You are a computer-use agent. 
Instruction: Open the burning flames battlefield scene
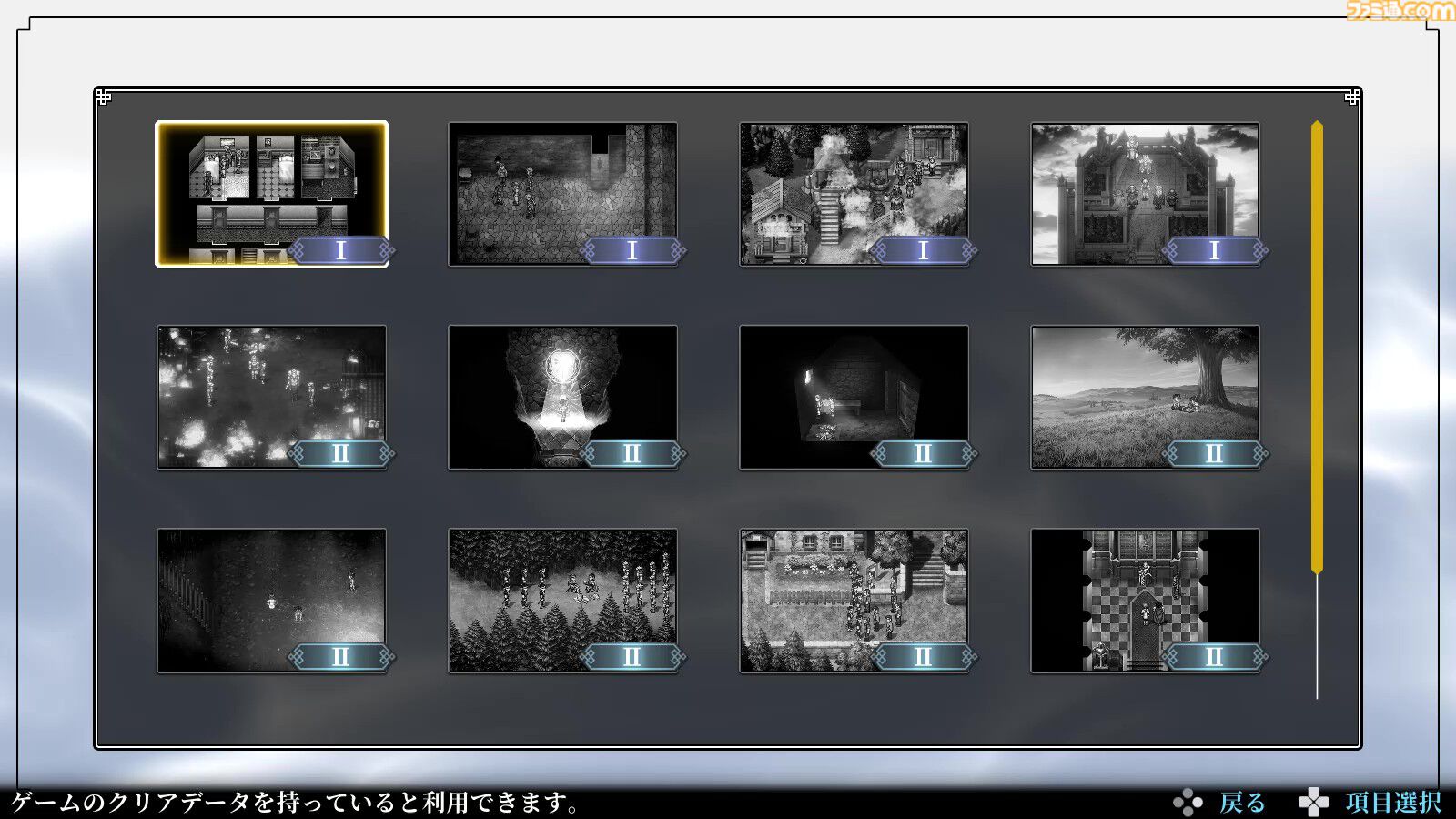pos(271,398)
